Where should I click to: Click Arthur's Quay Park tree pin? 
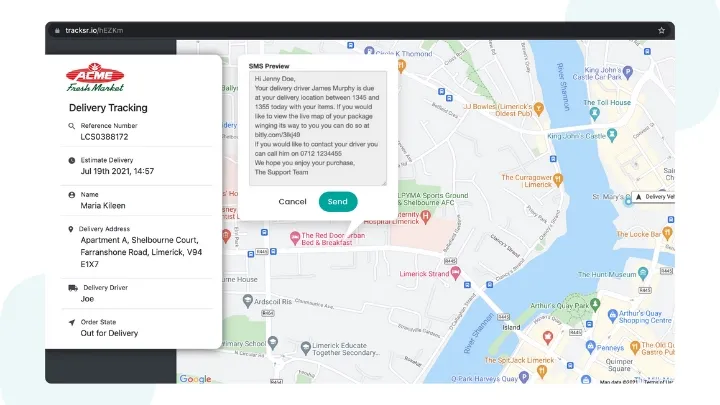pyautogui.click(x=595, y=304)
